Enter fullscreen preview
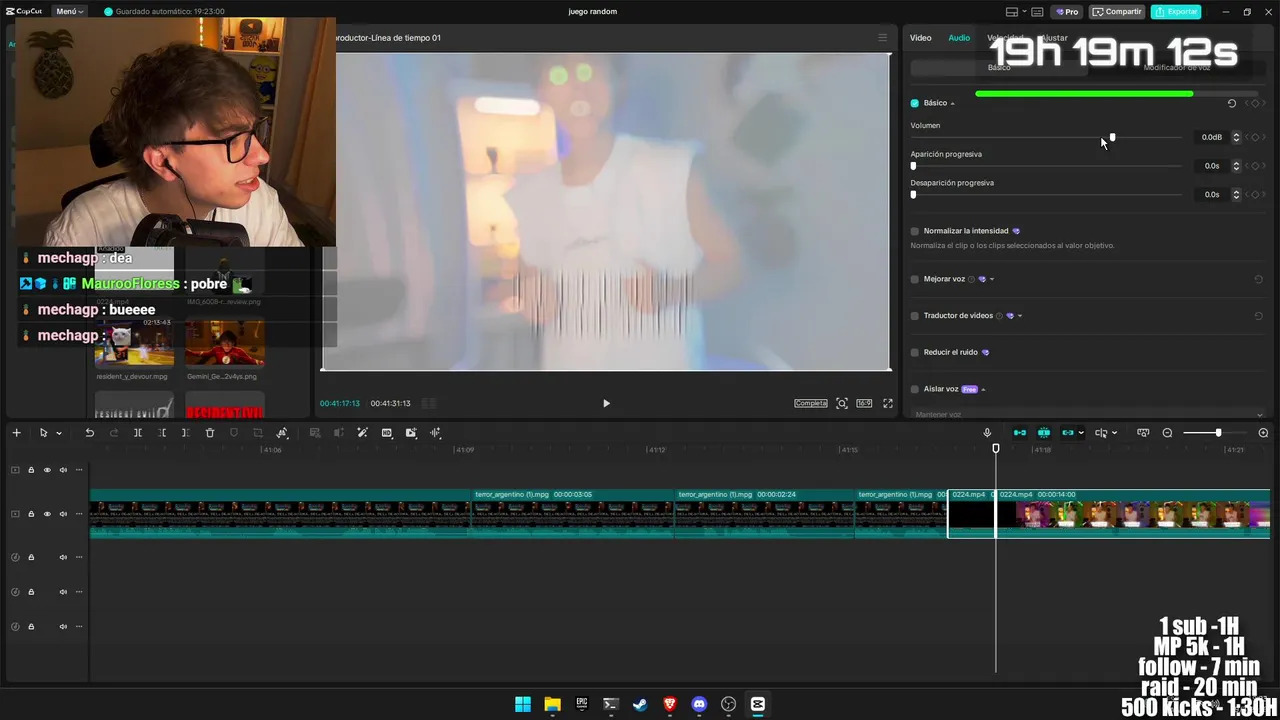Viewport: 1280px width, 720px height. pos(887,403)
